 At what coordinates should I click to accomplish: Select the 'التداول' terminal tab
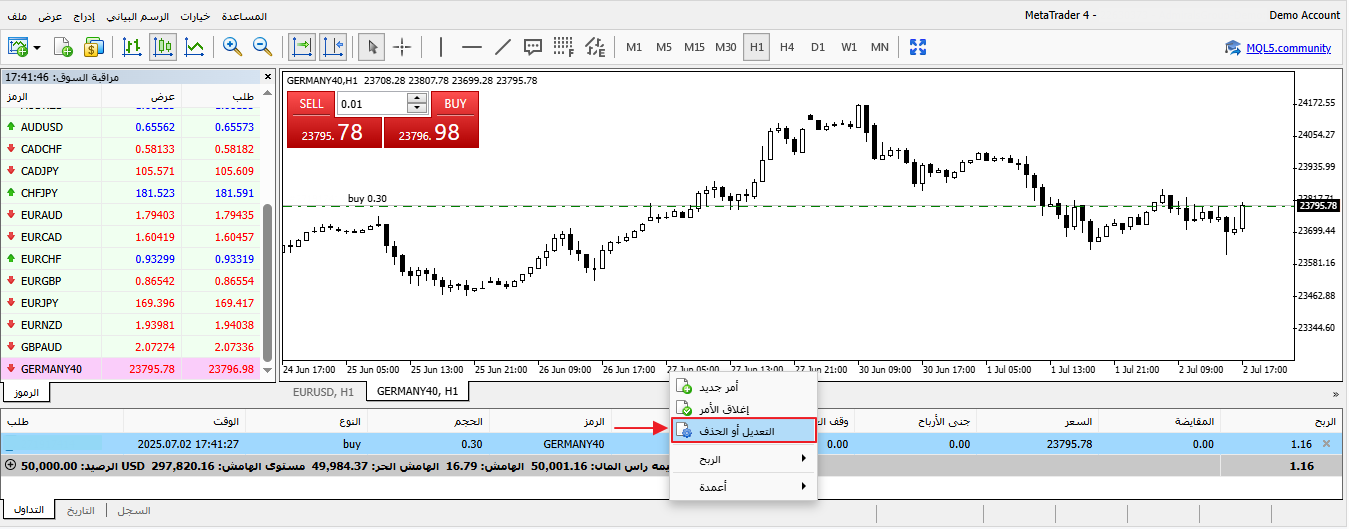29,510
